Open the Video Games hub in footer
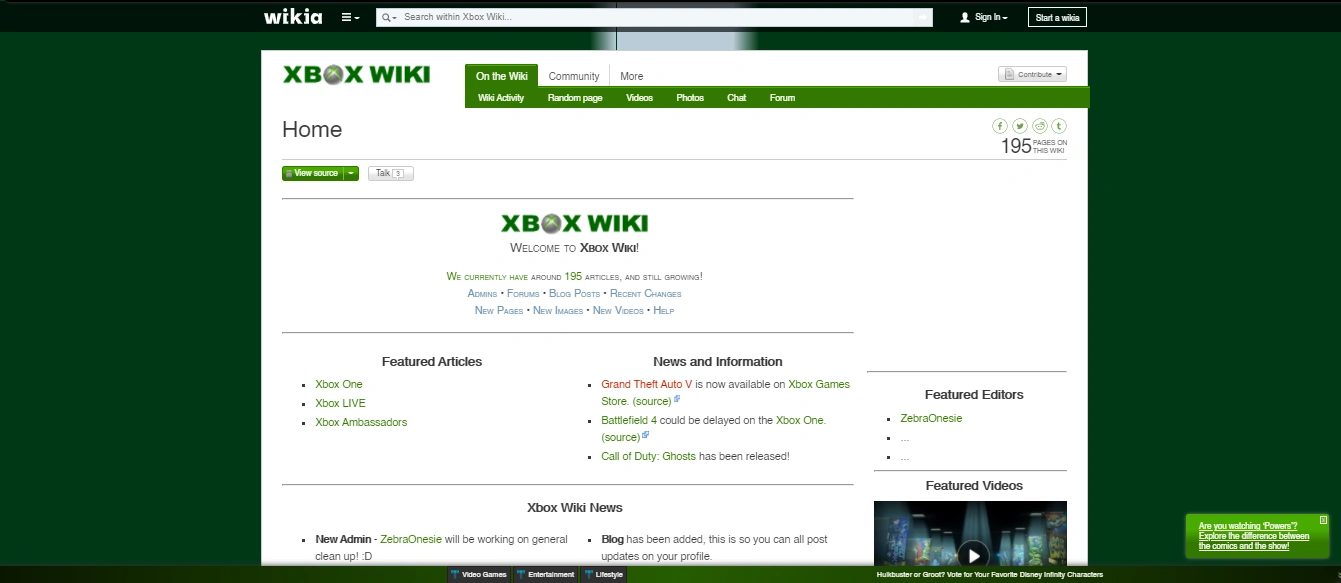This screenshot has width=1341, height=583. (479, 575)
